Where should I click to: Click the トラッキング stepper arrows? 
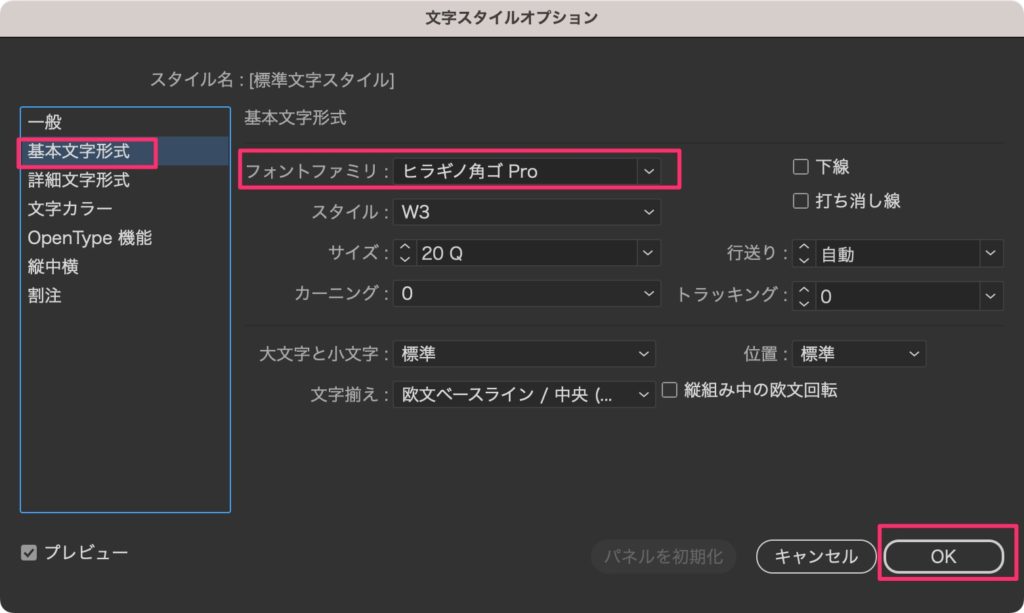pos(804,296)
